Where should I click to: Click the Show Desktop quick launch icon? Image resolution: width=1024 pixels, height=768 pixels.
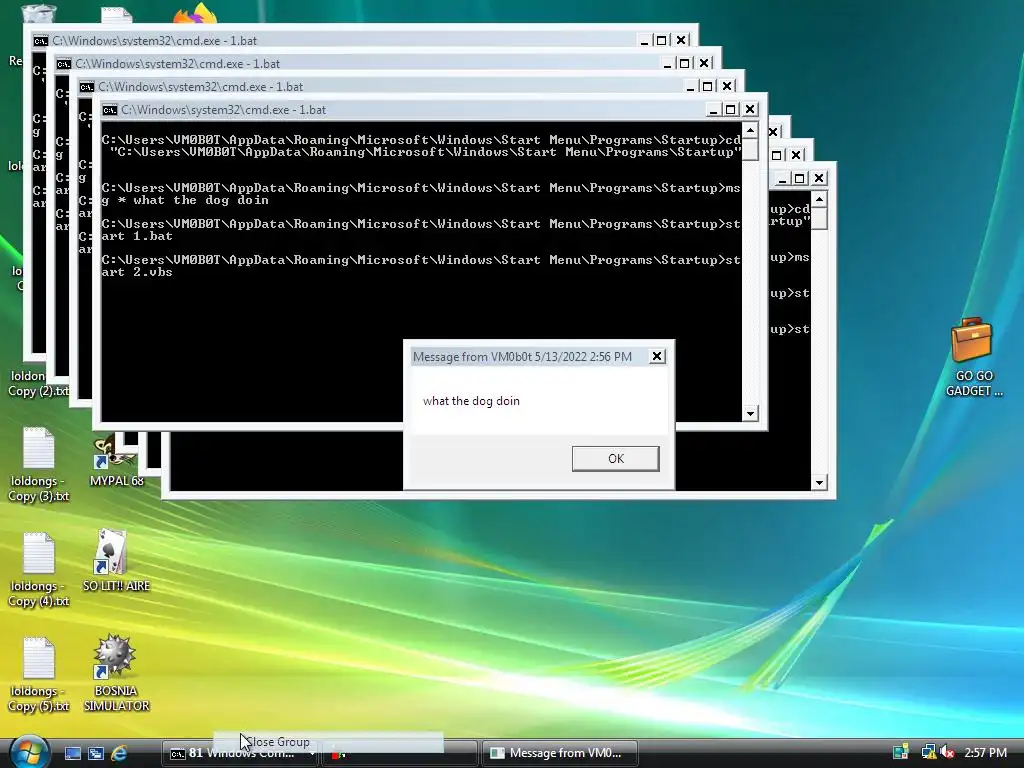[72, 753]
